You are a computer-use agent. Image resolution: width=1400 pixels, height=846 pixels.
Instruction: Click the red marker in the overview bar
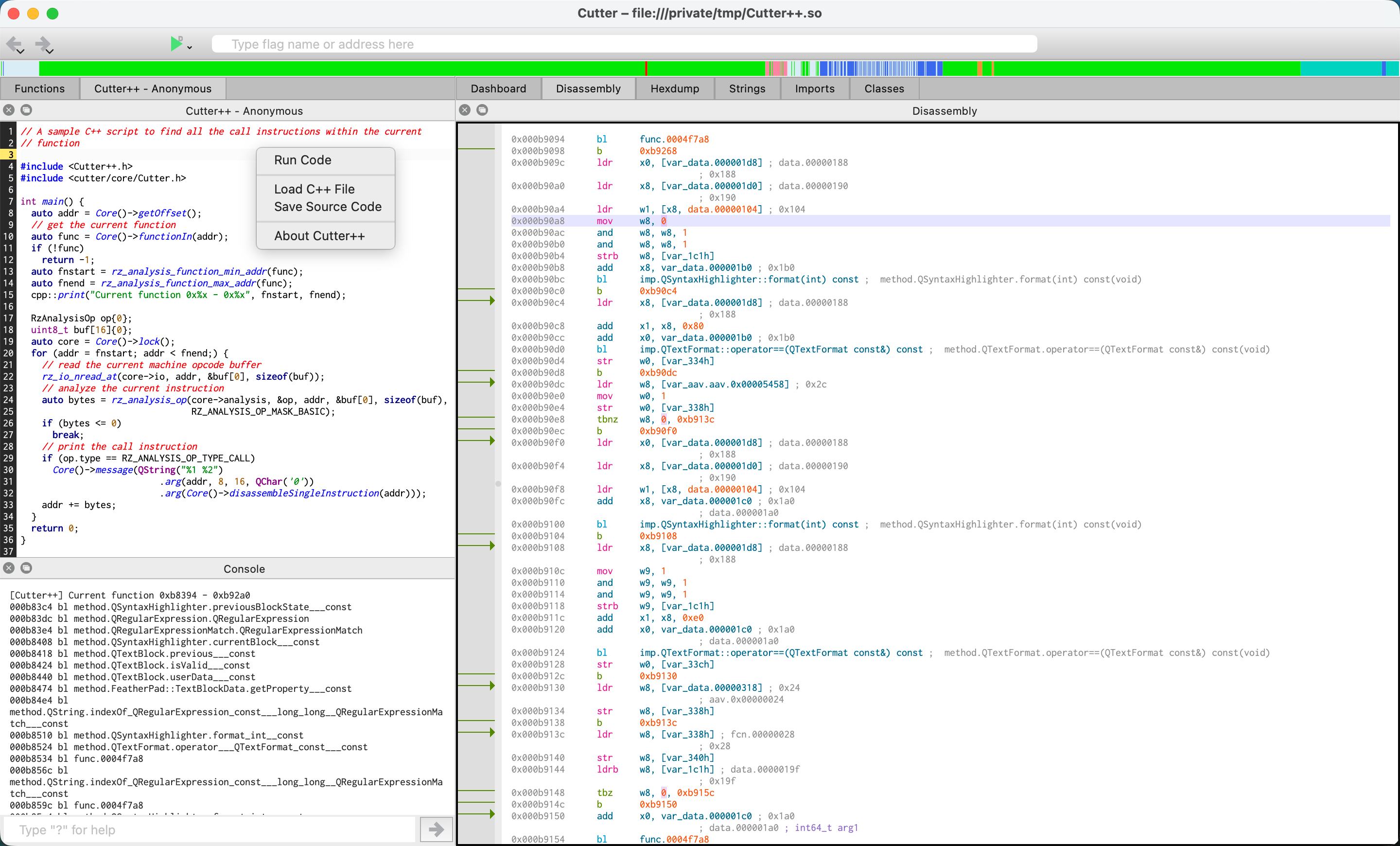(646, 68)
